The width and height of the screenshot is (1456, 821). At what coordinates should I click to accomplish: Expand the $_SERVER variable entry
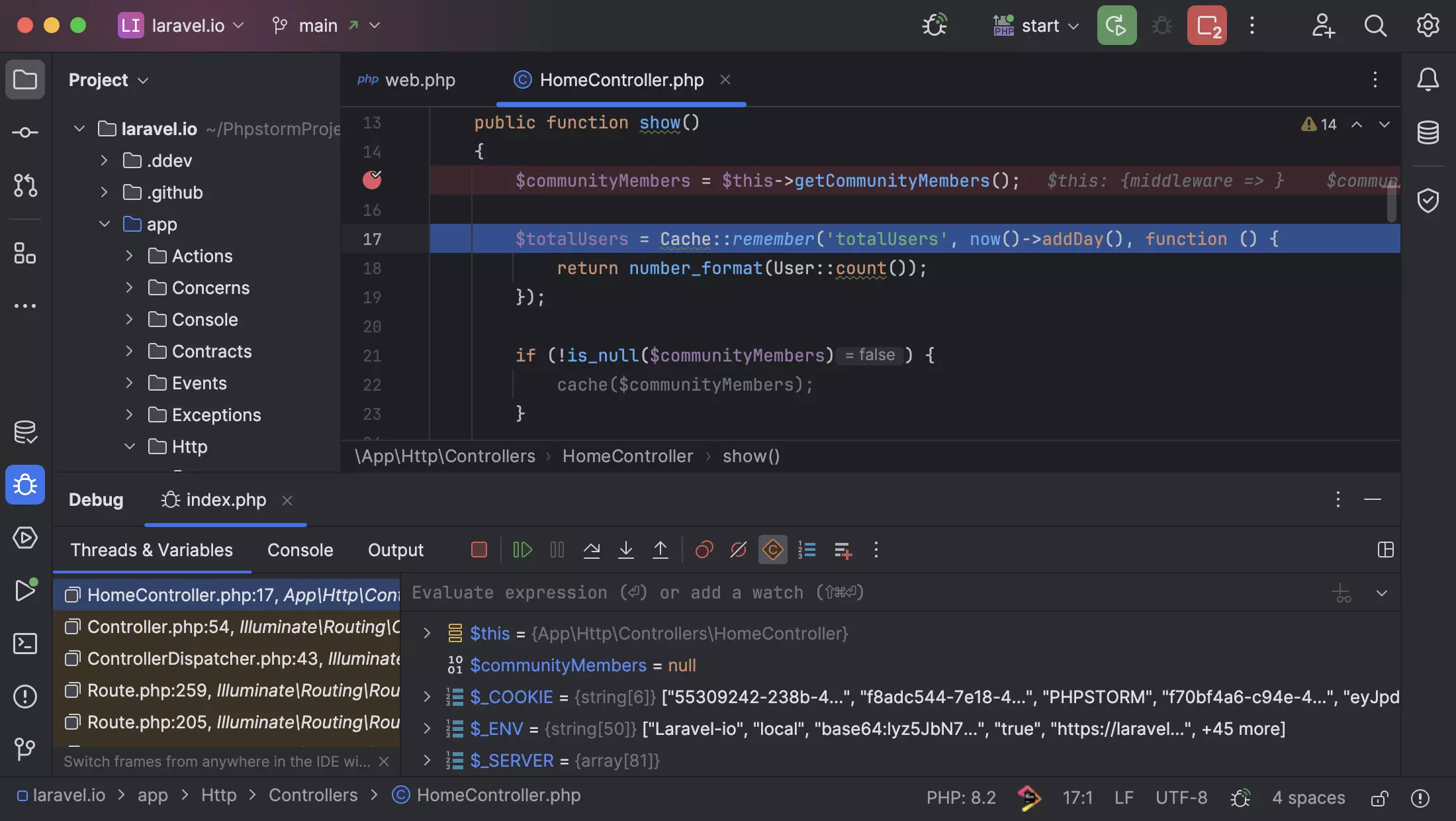point(427,760)
